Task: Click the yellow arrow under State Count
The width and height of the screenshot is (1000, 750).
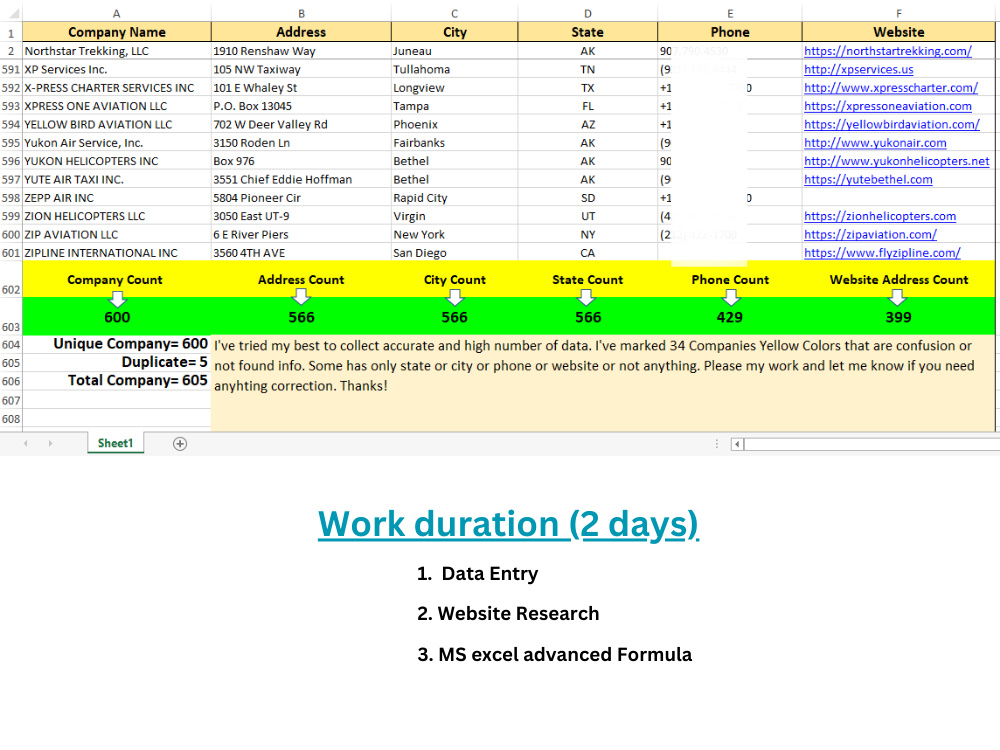Action: pos(588,295)
